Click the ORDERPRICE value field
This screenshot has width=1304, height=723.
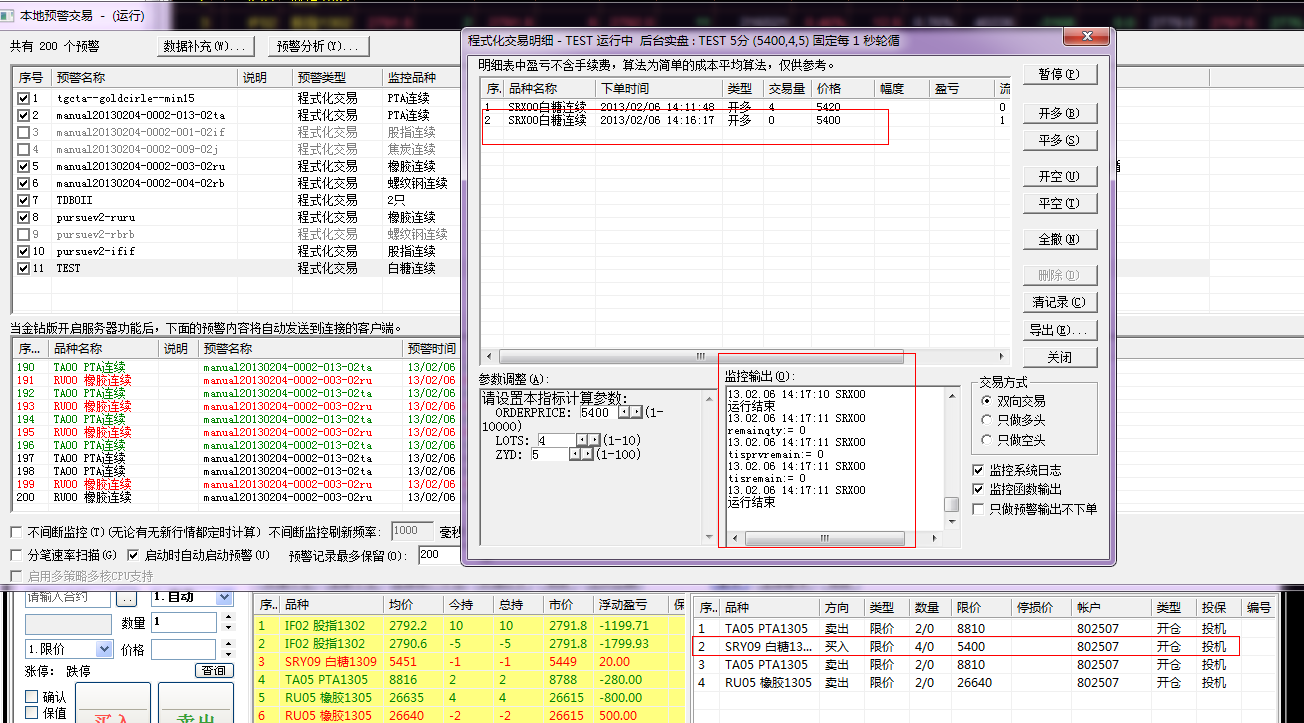coord(596,412)
